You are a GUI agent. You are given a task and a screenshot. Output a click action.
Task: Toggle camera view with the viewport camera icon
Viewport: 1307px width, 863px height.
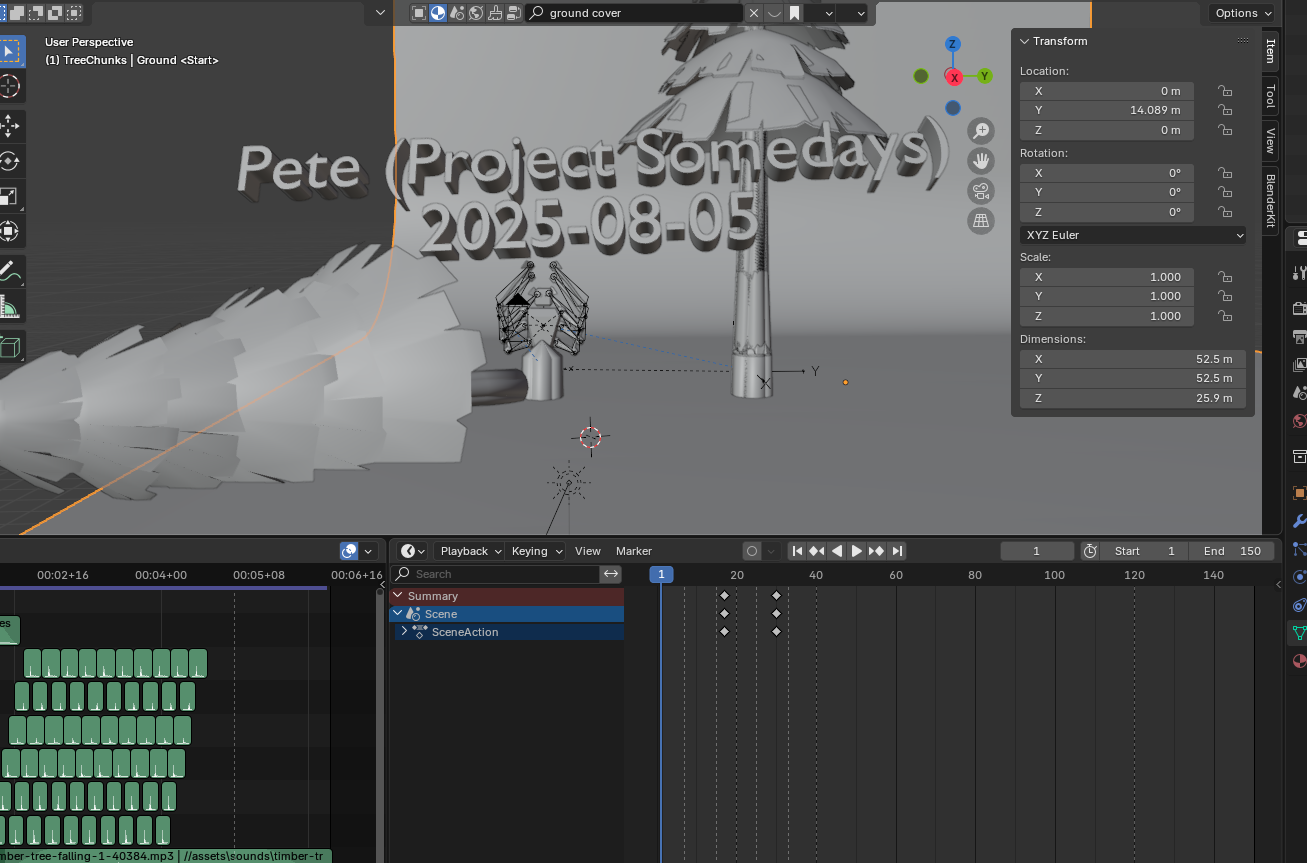click(x=981, y=191)
